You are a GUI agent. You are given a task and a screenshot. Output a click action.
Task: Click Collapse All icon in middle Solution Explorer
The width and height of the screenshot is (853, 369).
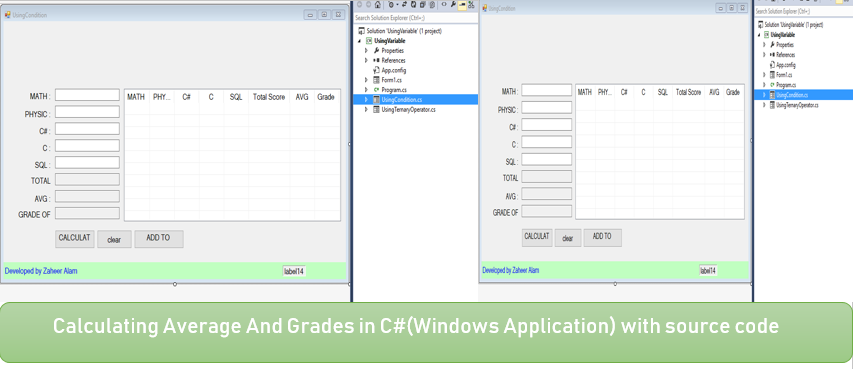[422, 4]
